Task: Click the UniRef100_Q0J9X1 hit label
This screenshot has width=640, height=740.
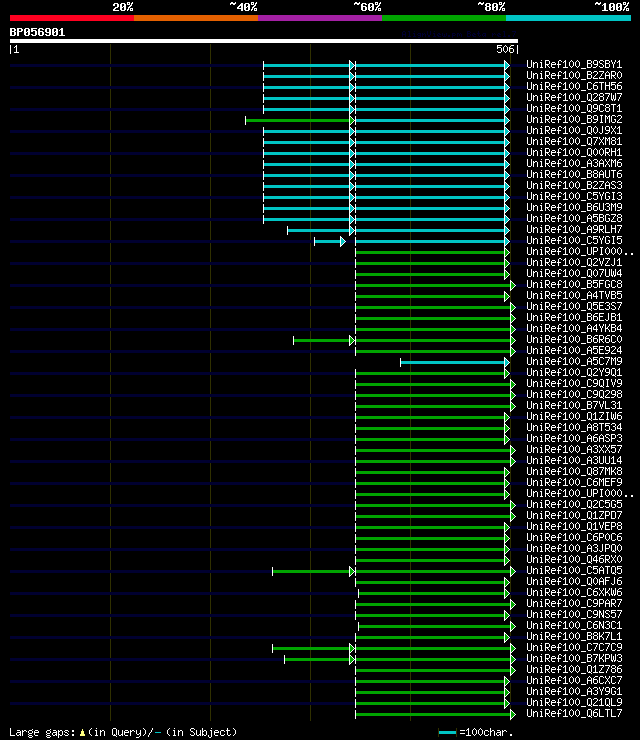Action: 574,131
